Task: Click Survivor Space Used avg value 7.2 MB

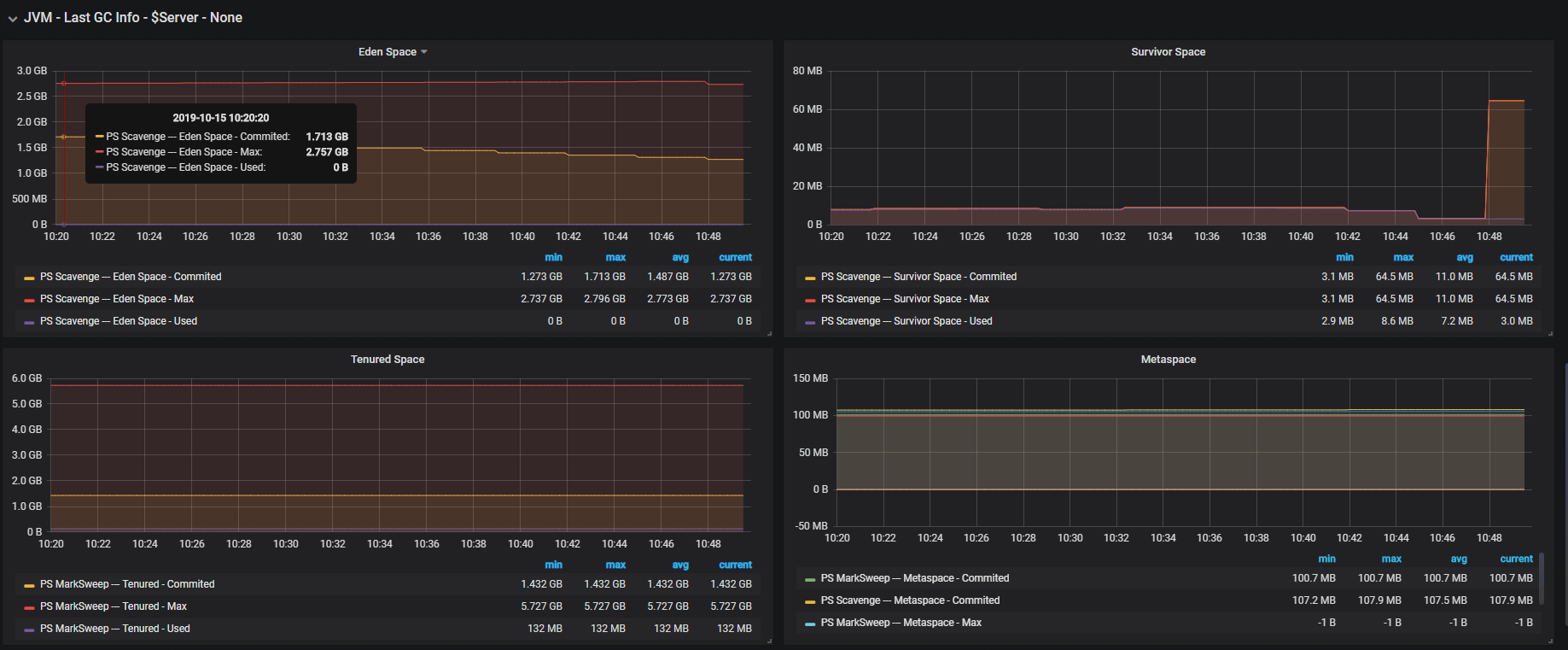Action: coord(1456,321)
